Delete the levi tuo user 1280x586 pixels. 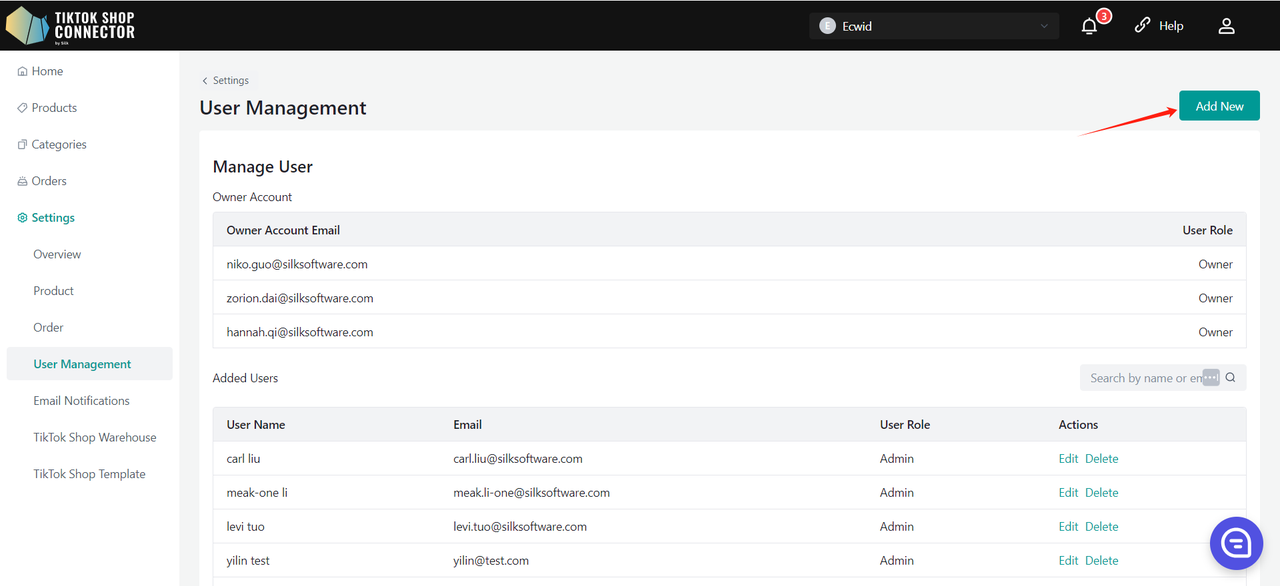[x=1102, y=527]
